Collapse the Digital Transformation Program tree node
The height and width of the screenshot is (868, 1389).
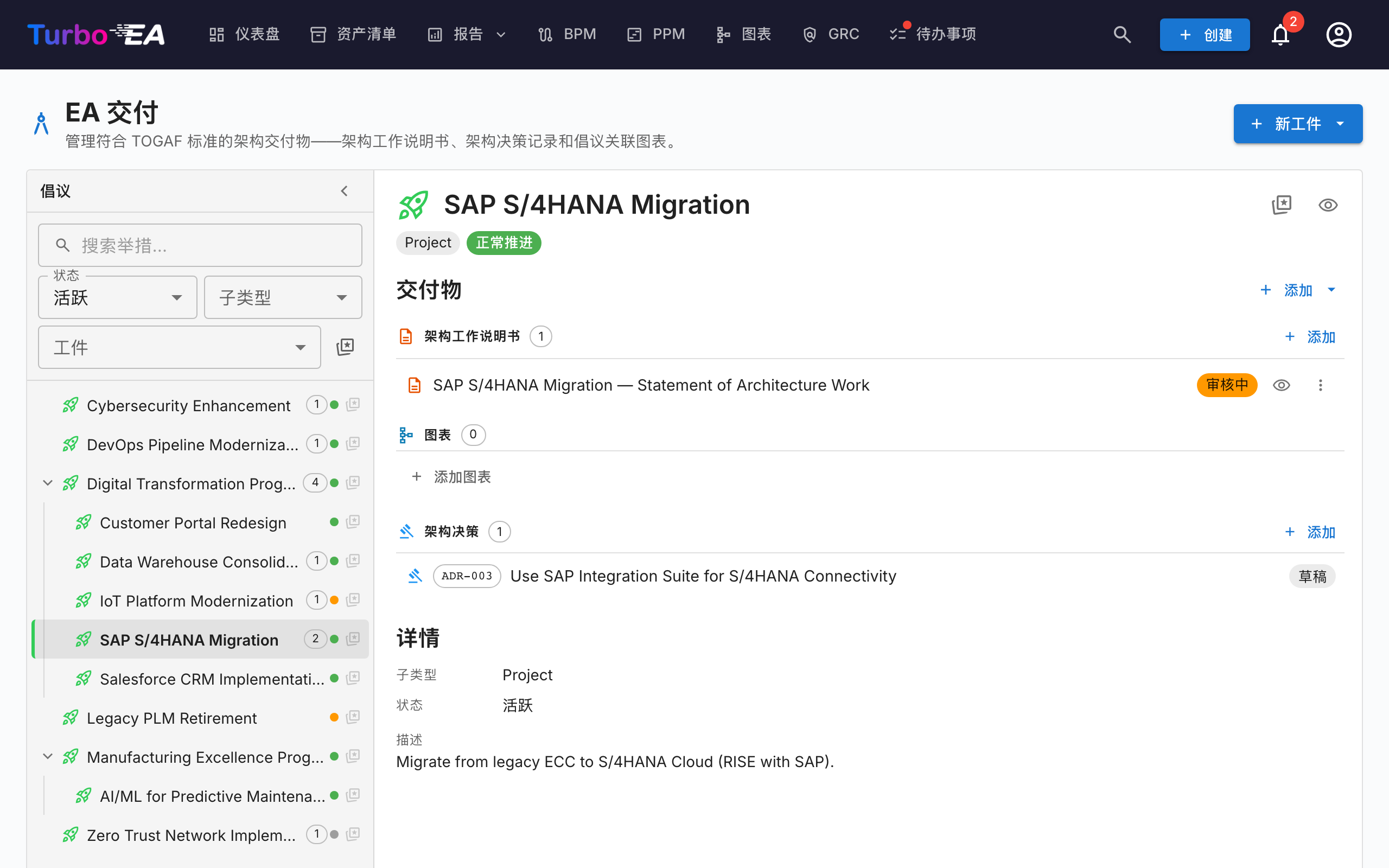[x=48, y=483]
